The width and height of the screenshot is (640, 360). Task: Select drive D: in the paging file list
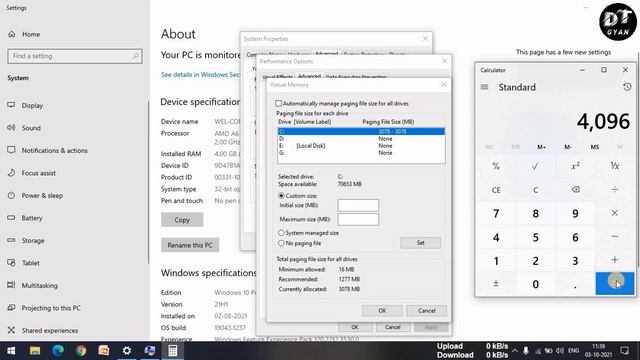pyautogui.click(x=361, y=139)
